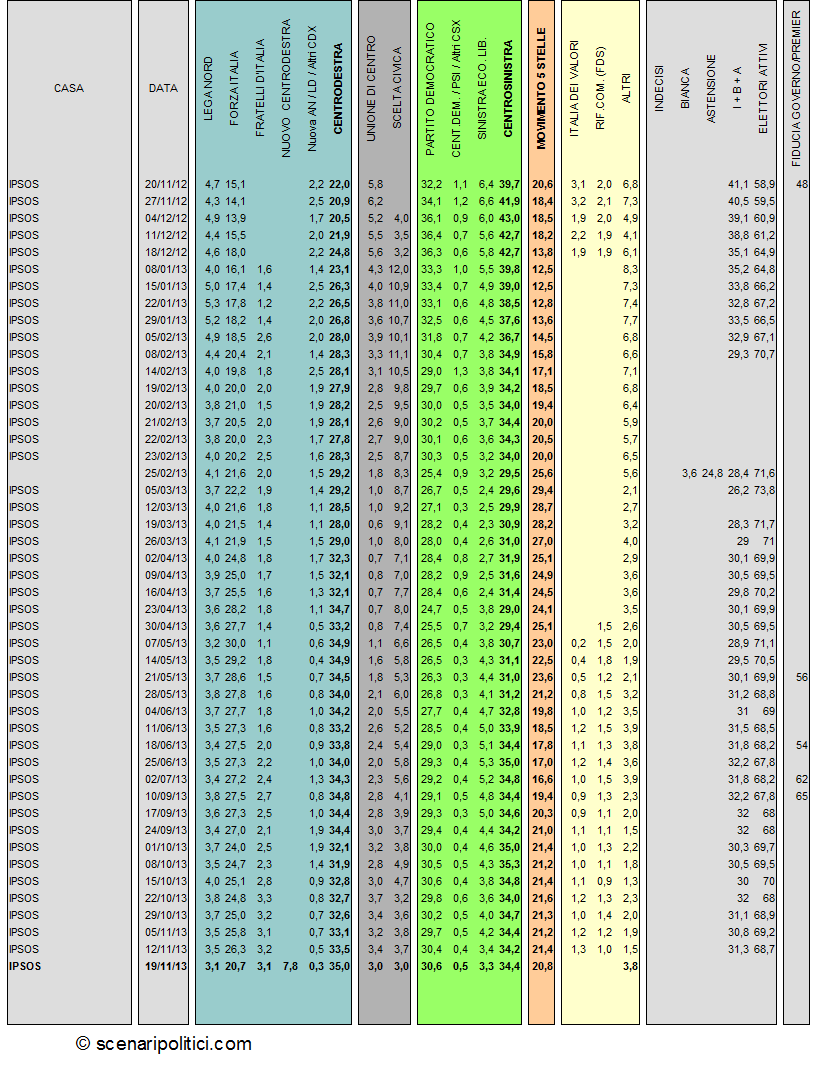Click the bold IPSOS in last row
This screenshot has width=830, height=1066.
[25, 966]
